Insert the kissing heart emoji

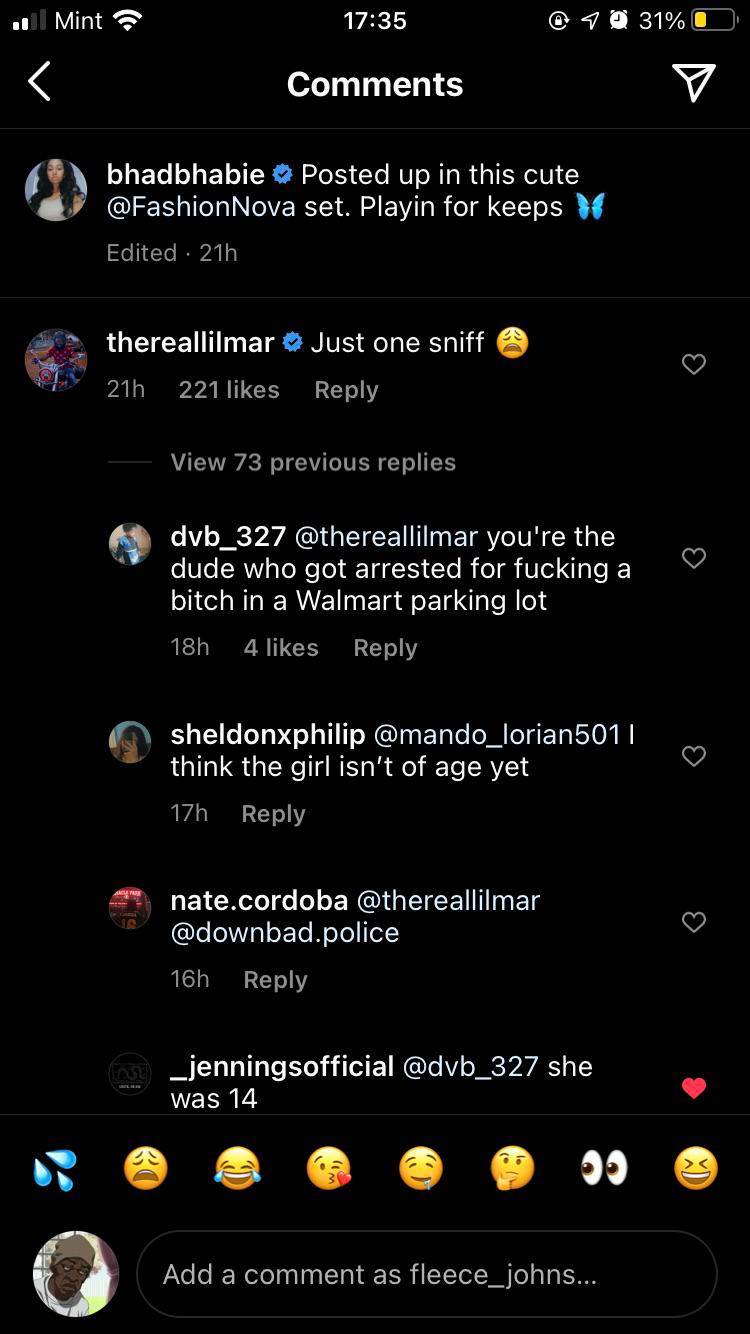(x=329, y=1168)
